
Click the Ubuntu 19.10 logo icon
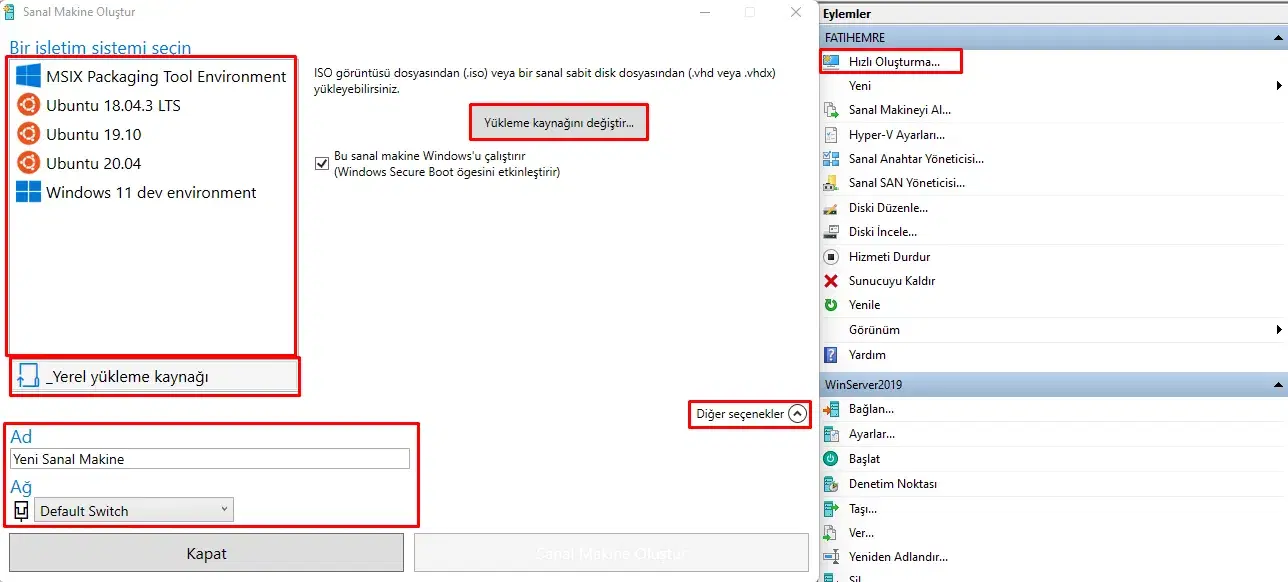tap(28, 134)
